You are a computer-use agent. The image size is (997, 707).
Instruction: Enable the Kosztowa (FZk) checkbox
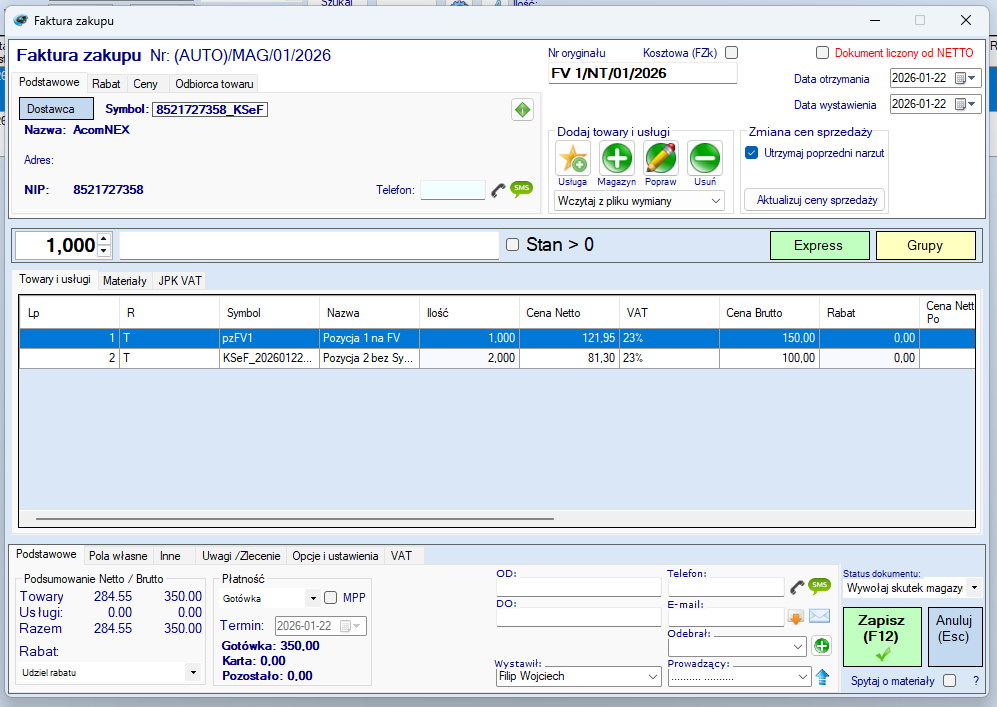point(731,53)
